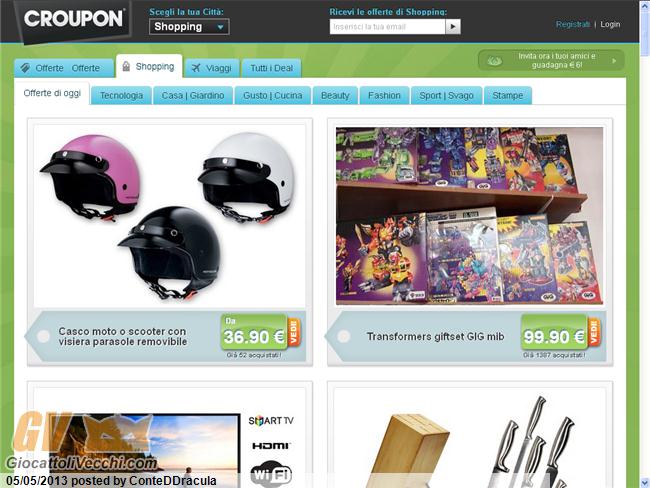Click the Login link
The width and height of the screenshot is (650, 488).
point(610,24)
